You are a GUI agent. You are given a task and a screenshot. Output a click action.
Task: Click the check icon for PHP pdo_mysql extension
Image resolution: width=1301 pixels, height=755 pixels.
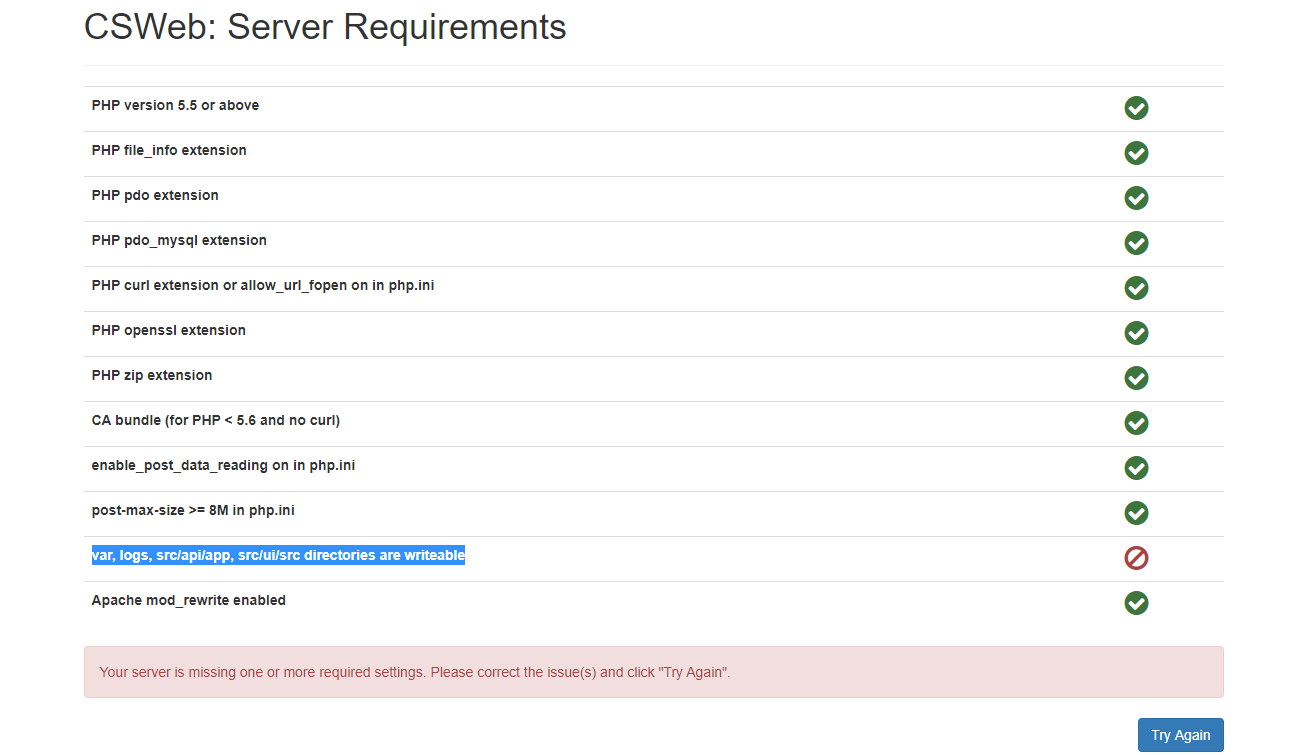[x=1136, y=243]
